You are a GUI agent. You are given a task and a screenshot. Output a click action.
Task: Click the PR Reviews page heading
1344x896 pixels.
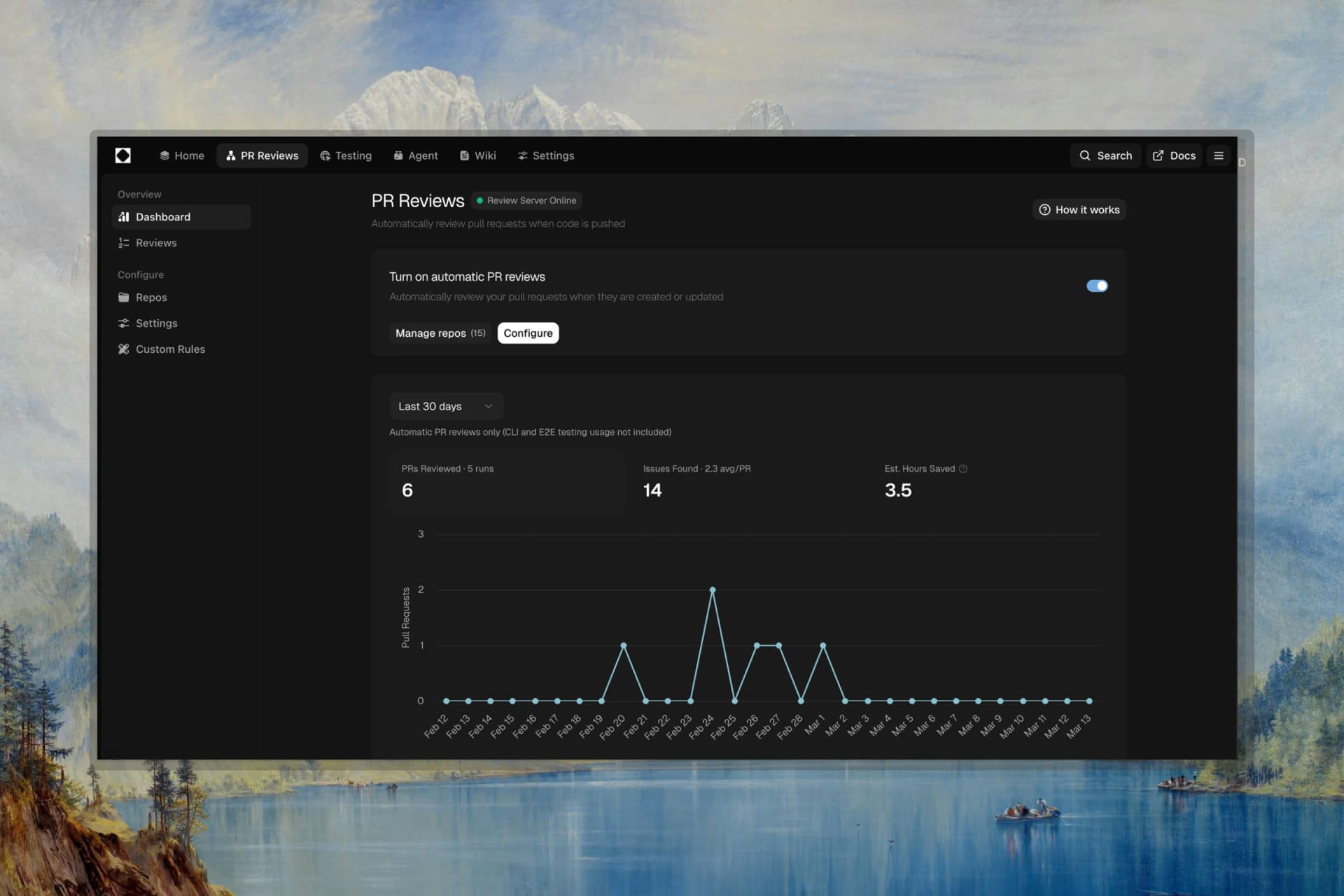(x=418, y=201)
